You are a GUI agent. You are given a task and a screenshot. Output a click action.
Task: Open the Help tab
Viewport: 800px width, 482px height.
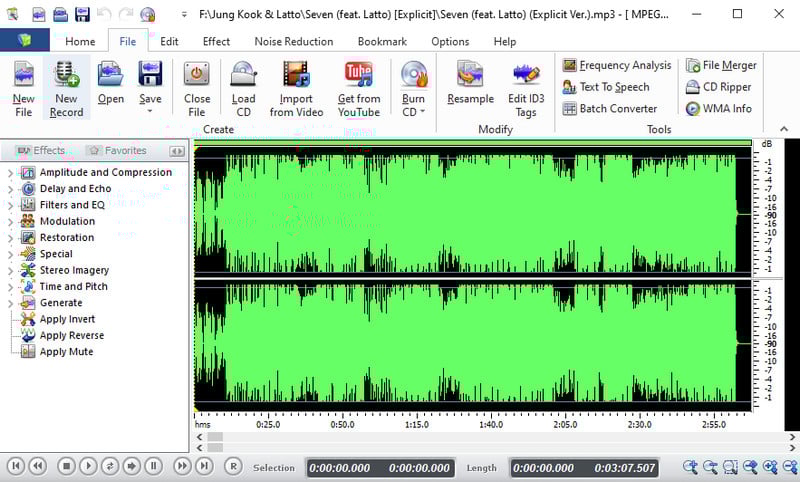(x=505, y=41)
